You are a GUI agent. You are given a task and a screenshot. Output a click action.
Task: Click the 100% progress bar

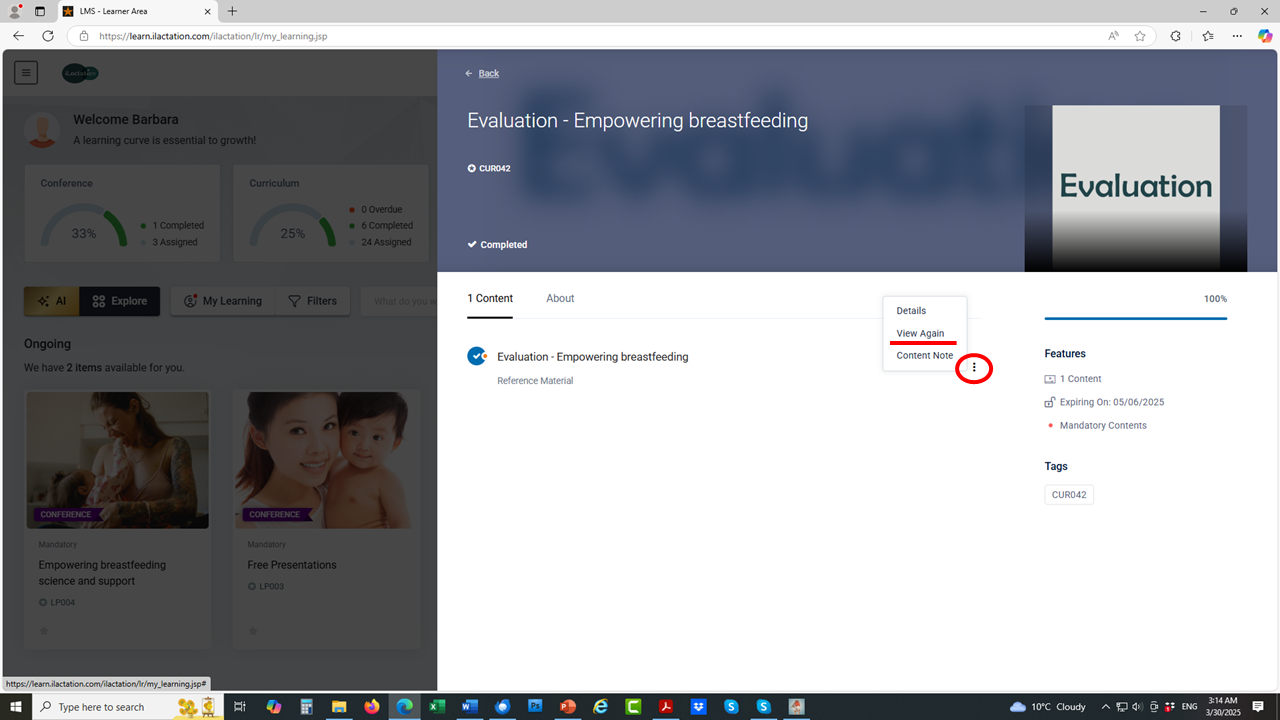[1135, 318]
